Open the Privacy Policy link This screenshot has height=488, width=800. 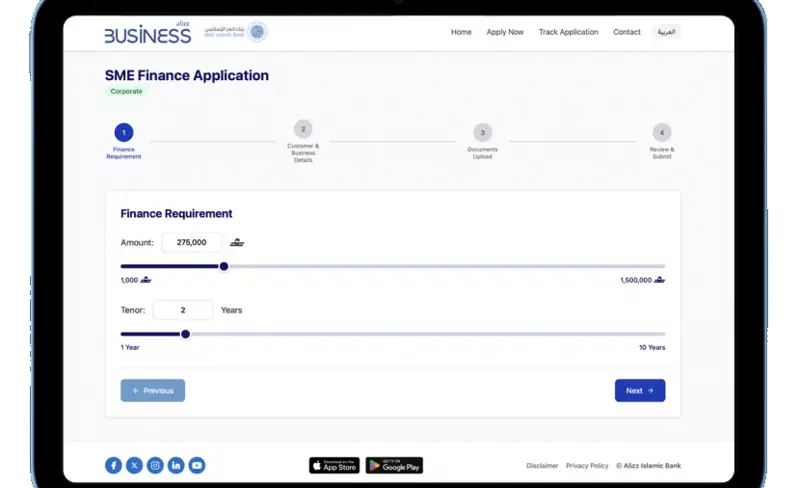(587, 466)
